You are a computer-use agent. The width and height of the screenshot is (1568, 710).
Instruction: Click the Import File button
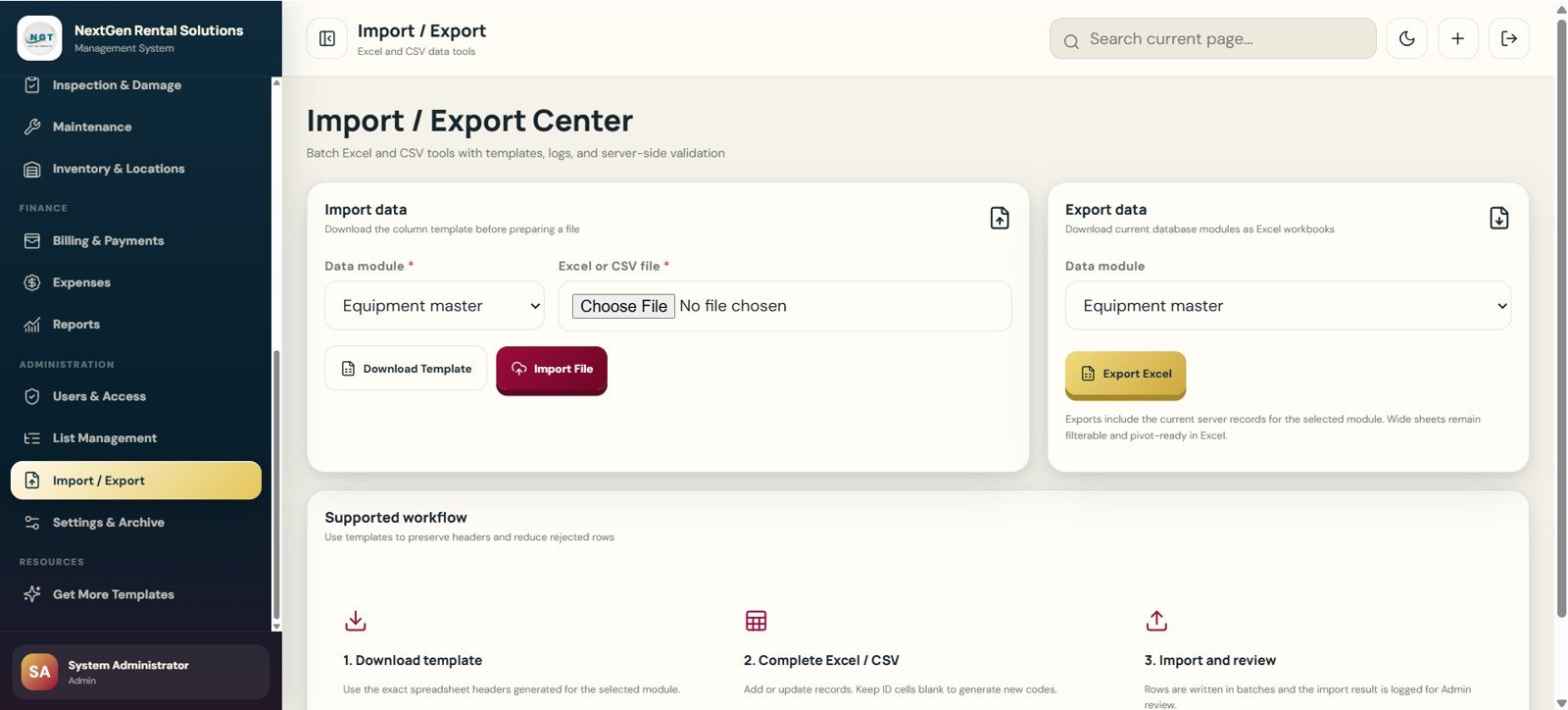tap(552, 370)
